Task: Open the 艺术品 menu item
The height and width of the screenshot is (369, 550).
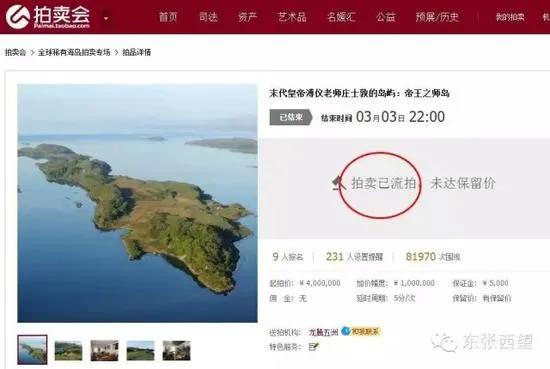Action: point(292,17)
